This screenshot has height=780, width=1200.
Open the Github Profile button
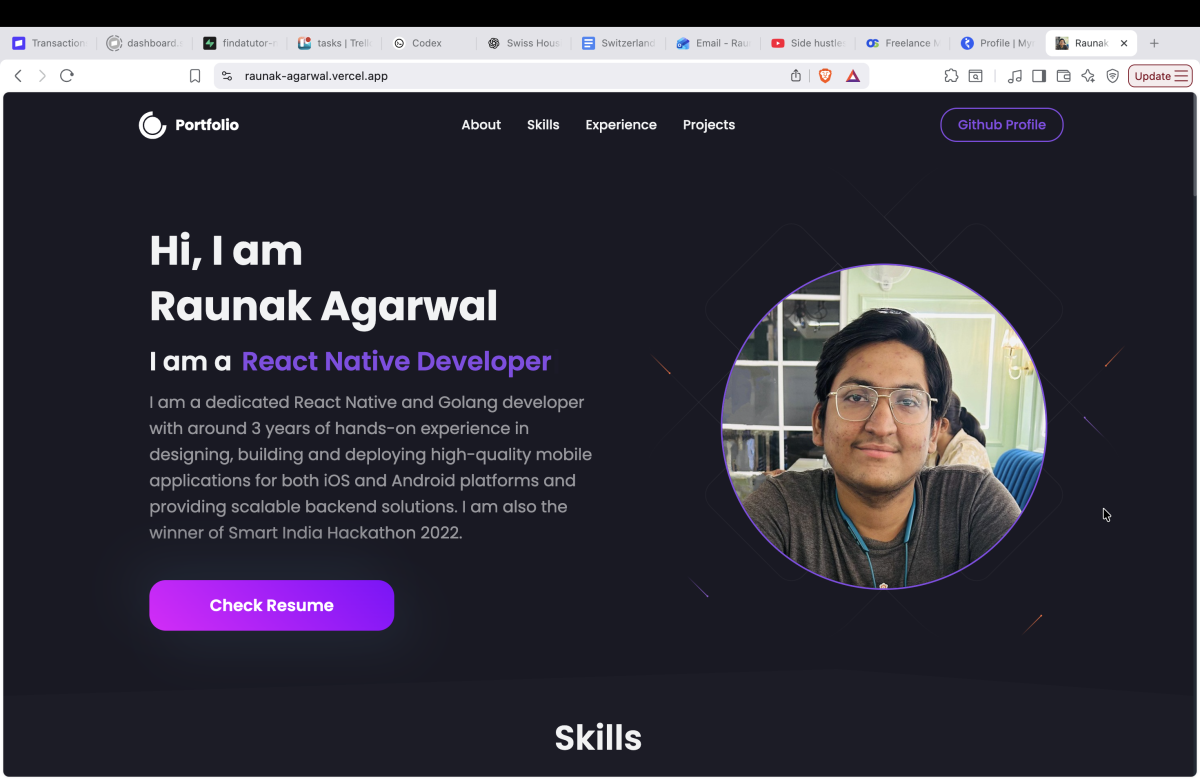[1002, 125]
